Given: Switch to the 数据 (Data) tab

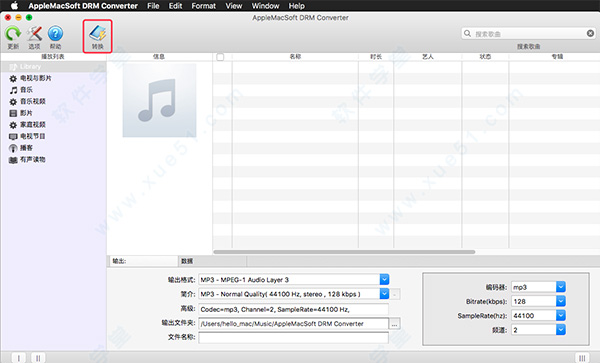Looking at the screenshot, I should coord(212,261).
